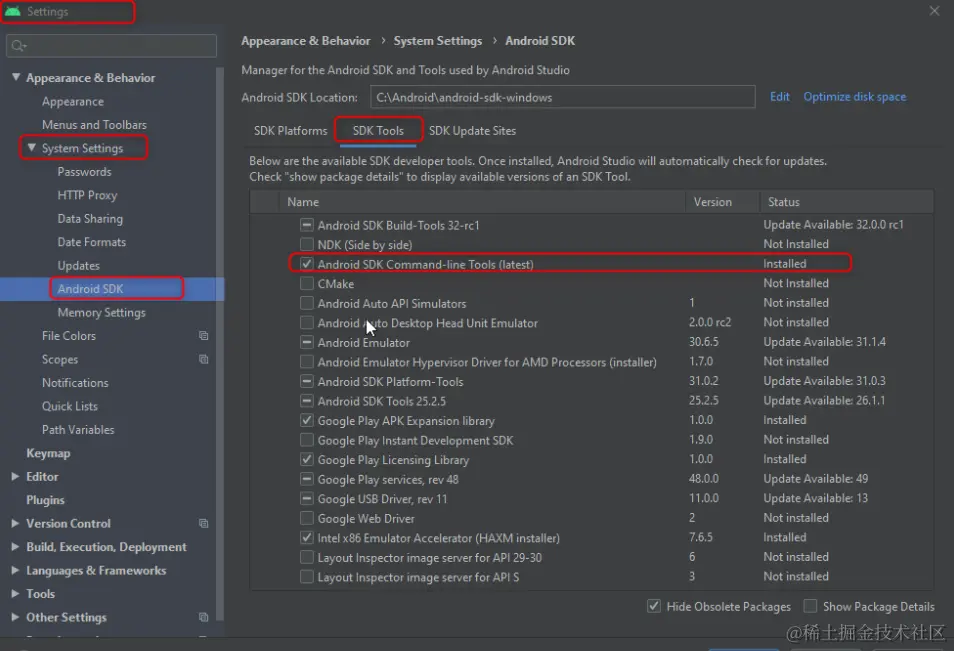Check Layout Inspector image server for API S
The height and width of the screenshot is (651, 954).
(307, 577)
